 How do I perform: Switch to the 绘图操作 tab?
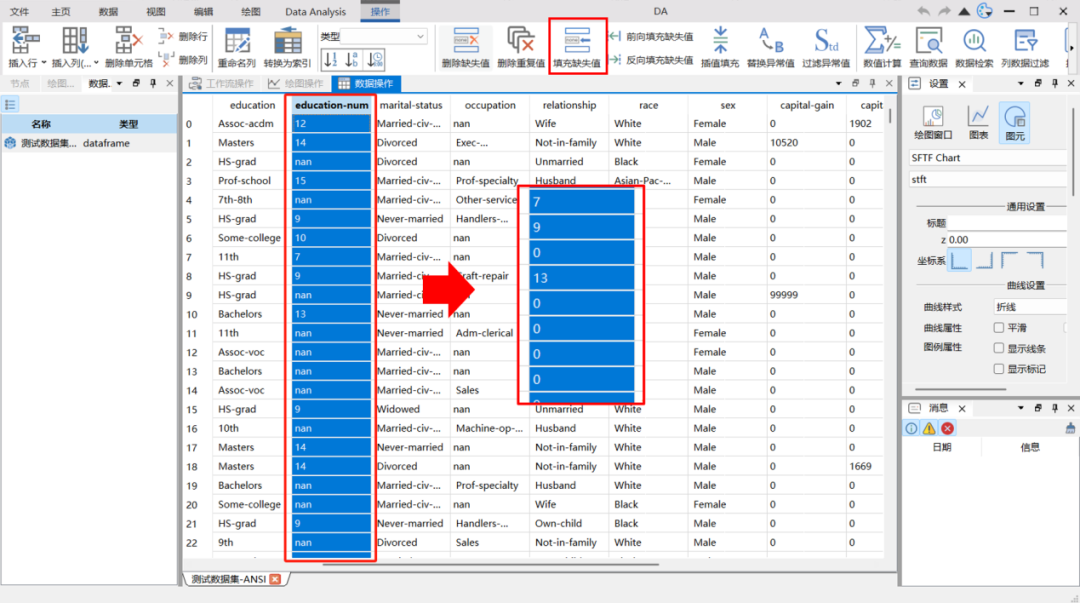coord(296,83)
